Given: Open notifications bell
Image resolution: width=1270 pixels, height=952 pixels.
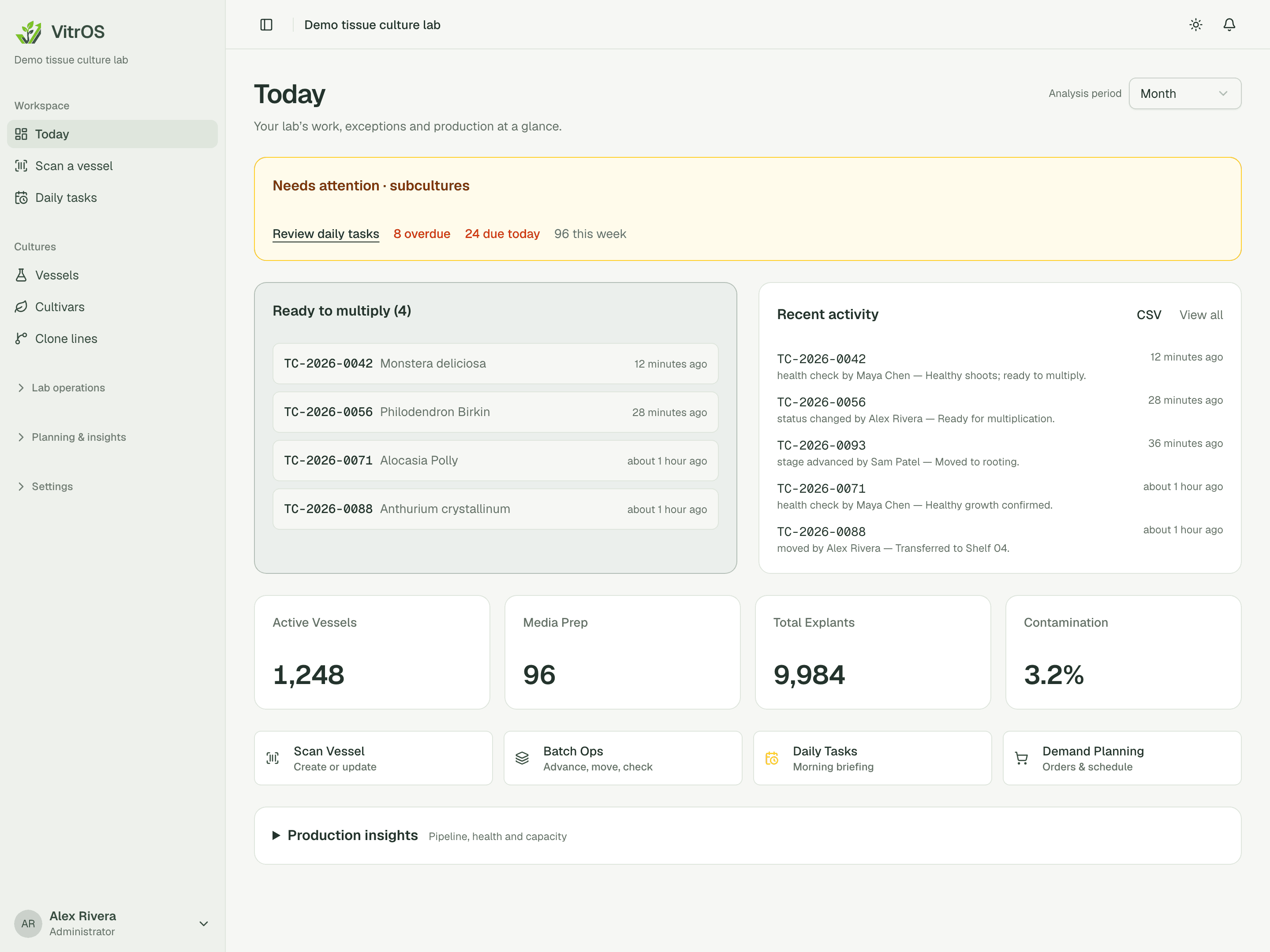Looking at the screenshot, I should [x=1229, y=25].
